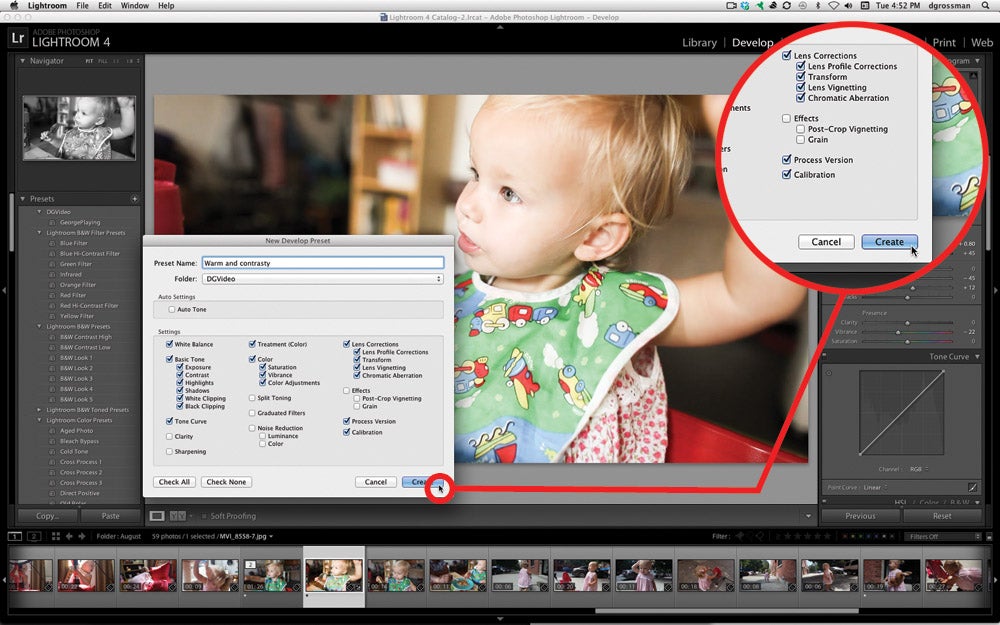The height and width of the screenshot is (625, 1000).
Task: Open the Wi-Fi menu bar icon
Action: coord(833,6)
